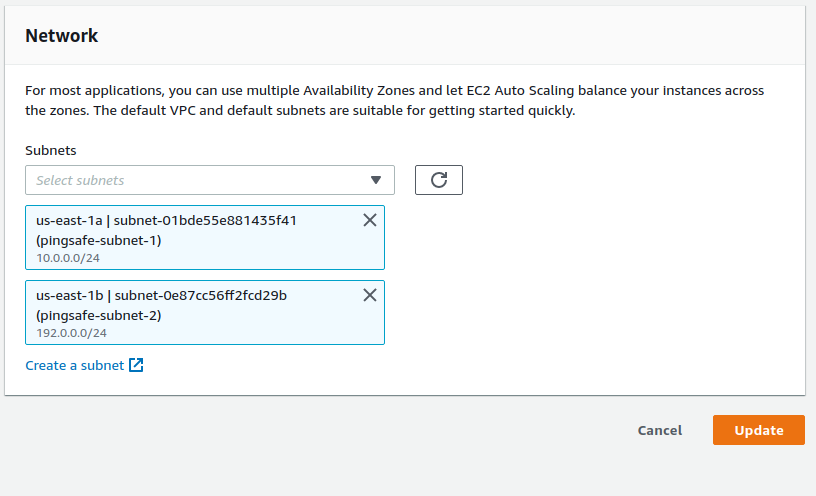Click the Availability Zones description paragraph
Image resolution: width=816 pixels, height=496 pixels.
tap(394, 100)
